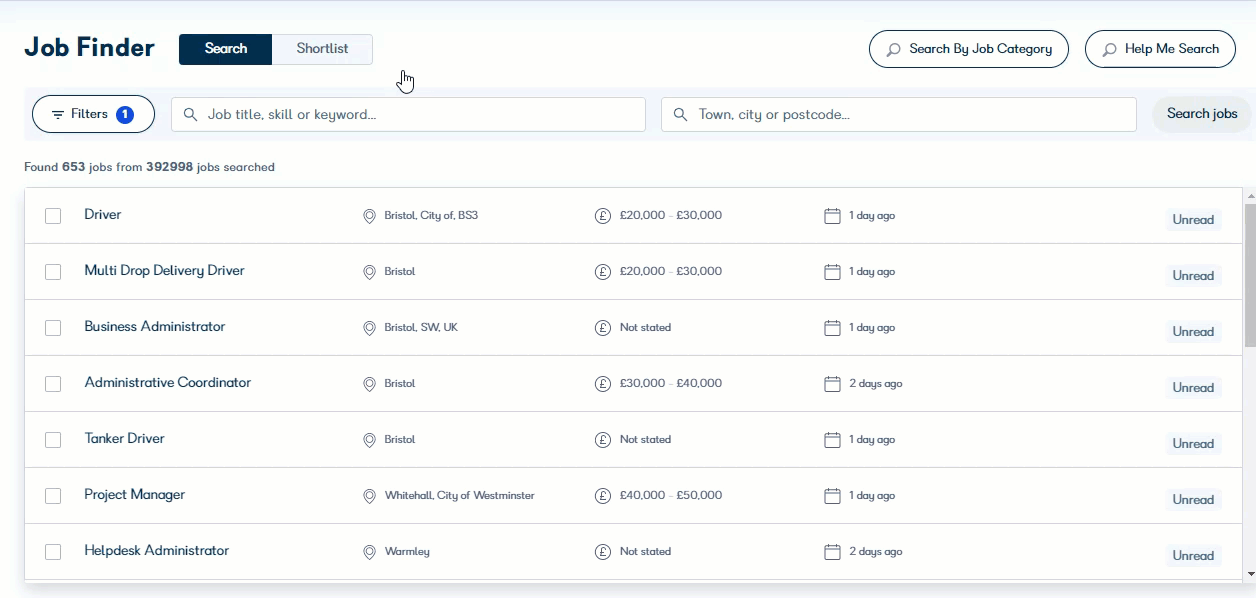Click pound icon beside £30,000 - £40,000

[602, 384]
